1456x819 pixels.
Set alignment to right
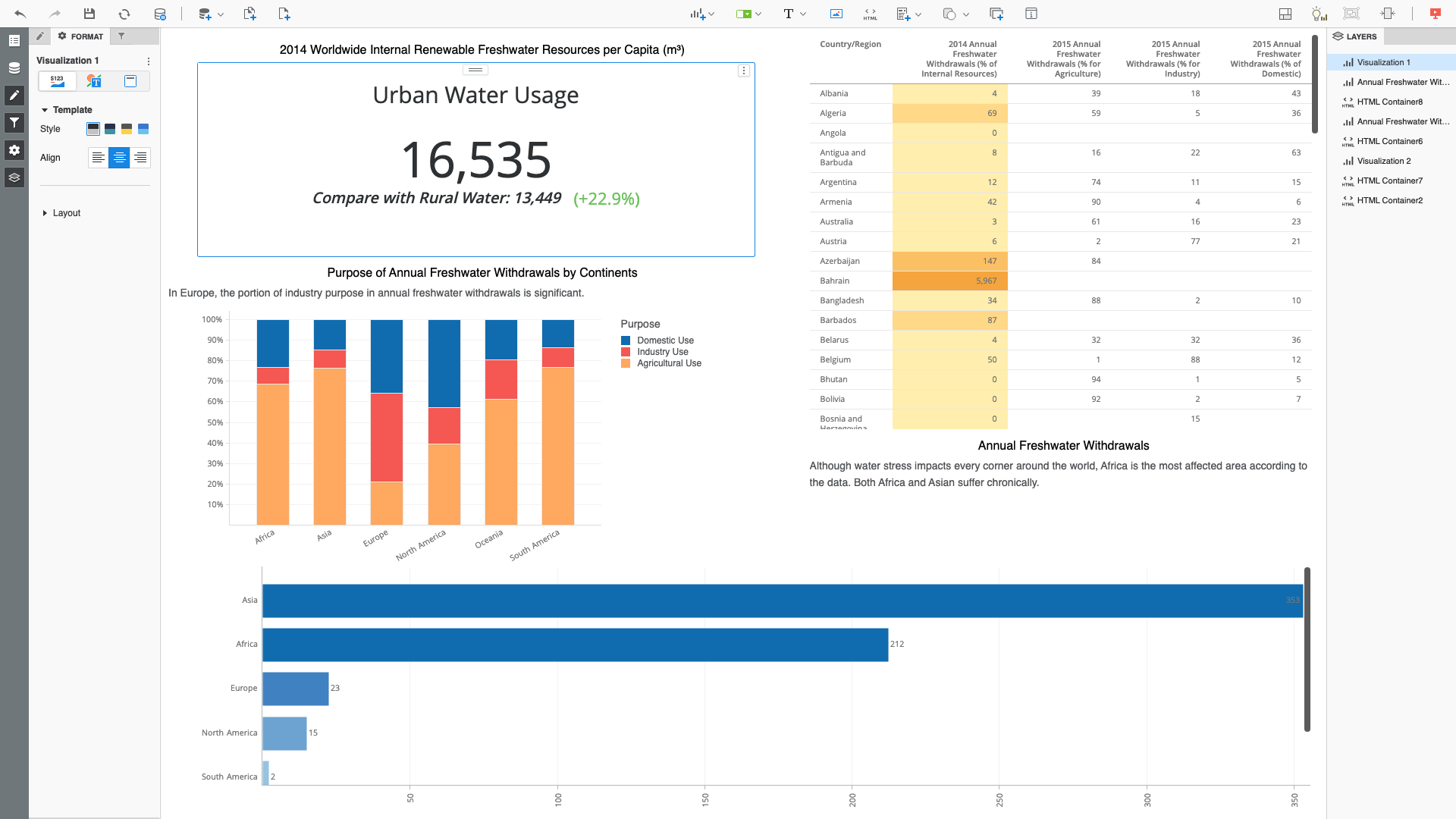[x=140, y=158]
